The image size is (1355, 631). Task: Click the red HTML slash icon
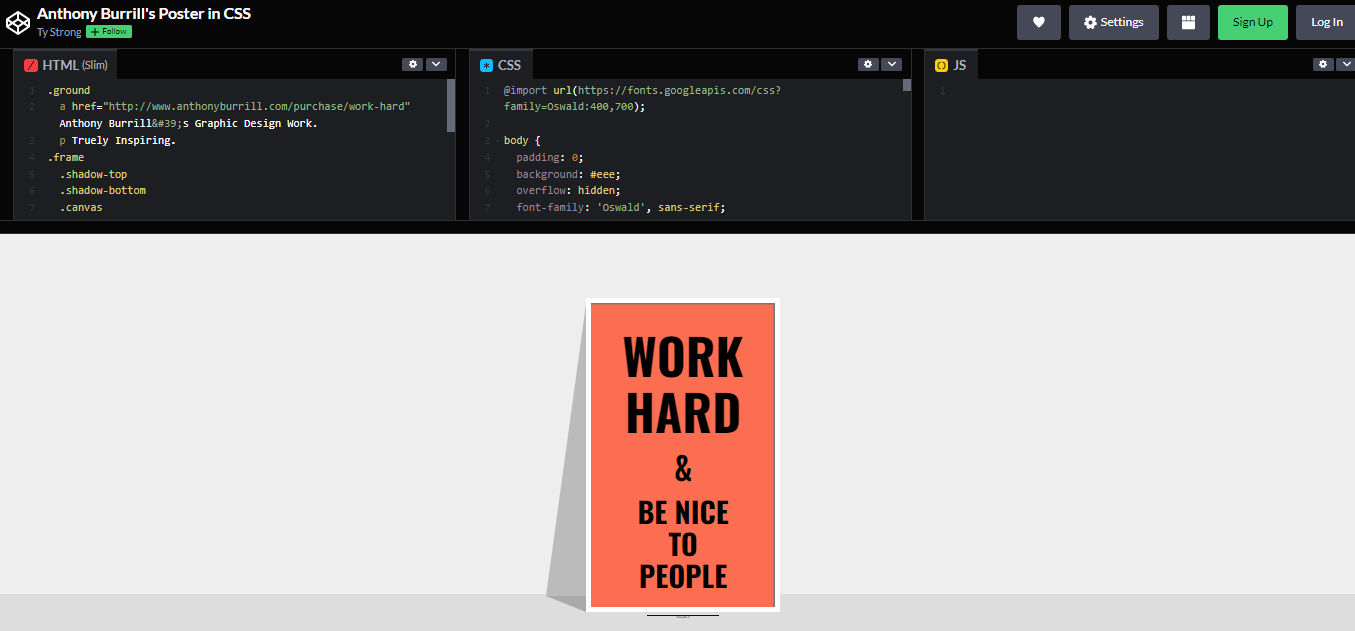point(31,65)
